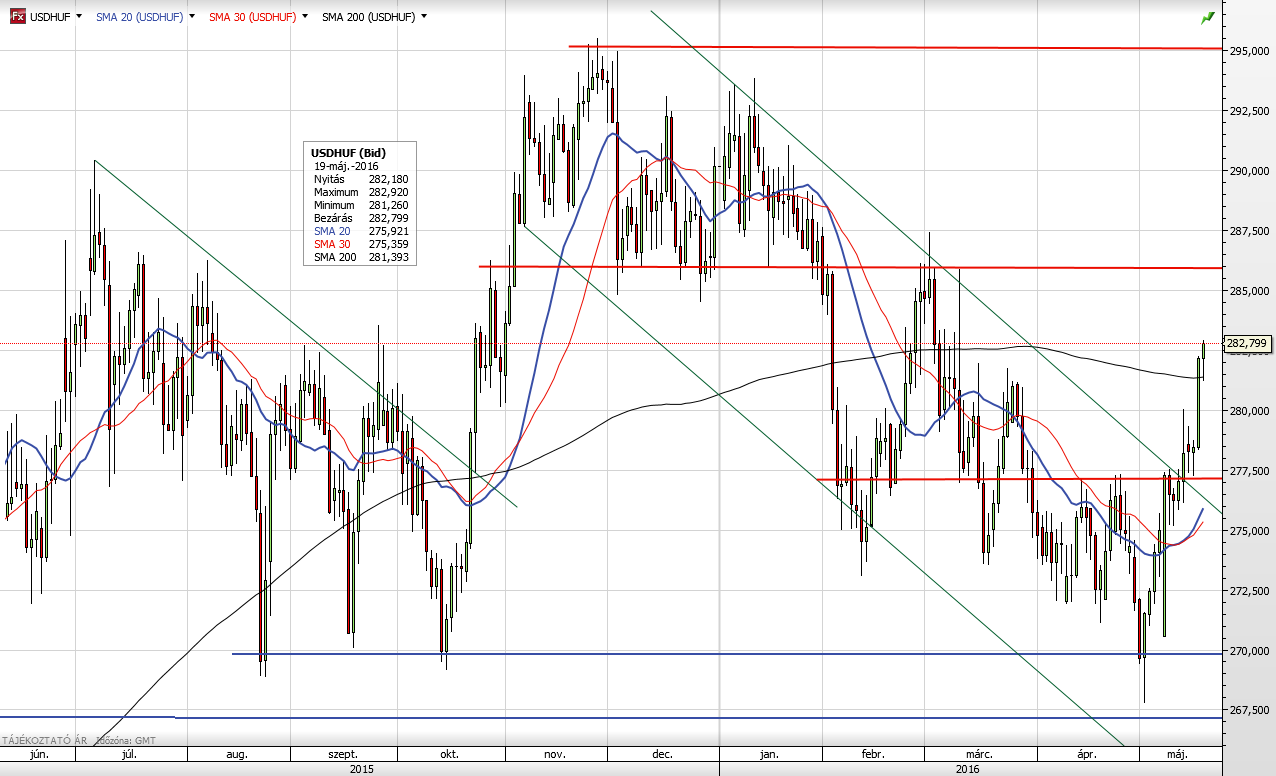Click the 'TÁJÉKOZTATÓ ÁR' notice text

point(47,741)
